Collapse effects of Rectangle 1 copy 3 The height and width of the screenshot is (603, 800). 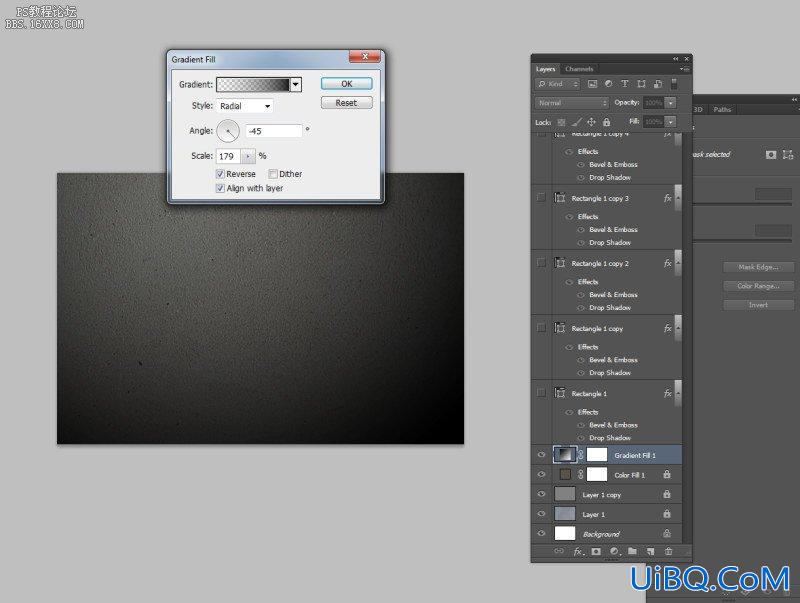coord(678,198)
